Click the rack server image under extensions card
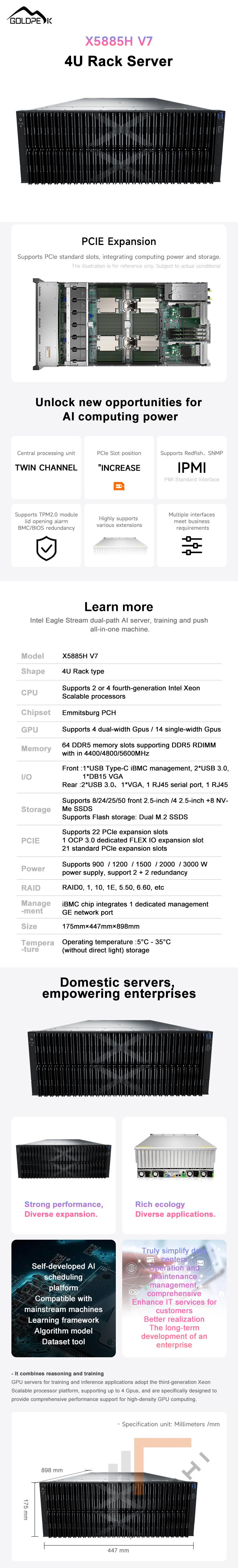This screenshot has width=238, height=1568. pyautogui.click(x=119, y=545)
